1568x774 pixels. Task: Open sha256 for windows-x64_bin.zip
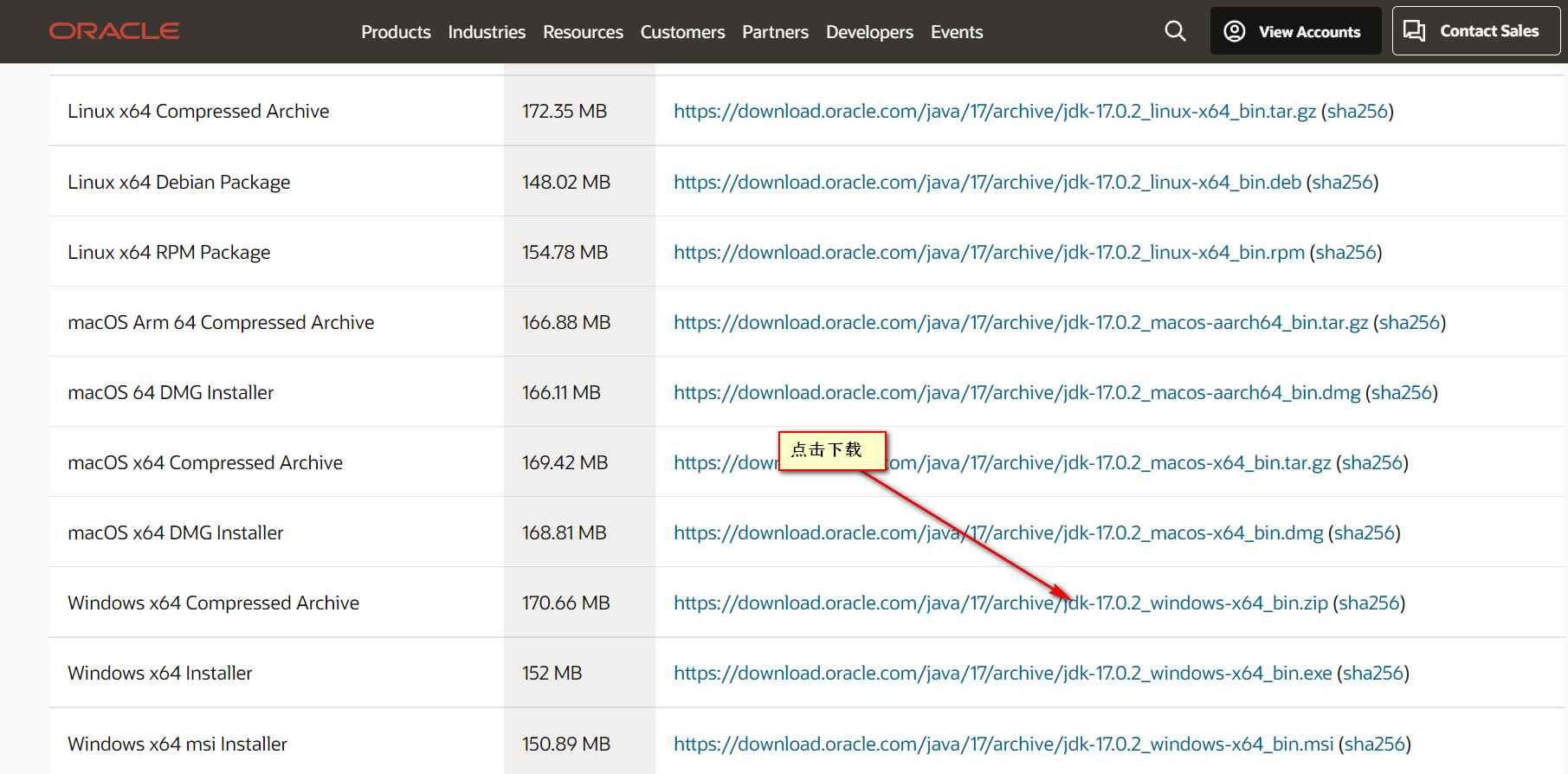(x=1369, y=603)
